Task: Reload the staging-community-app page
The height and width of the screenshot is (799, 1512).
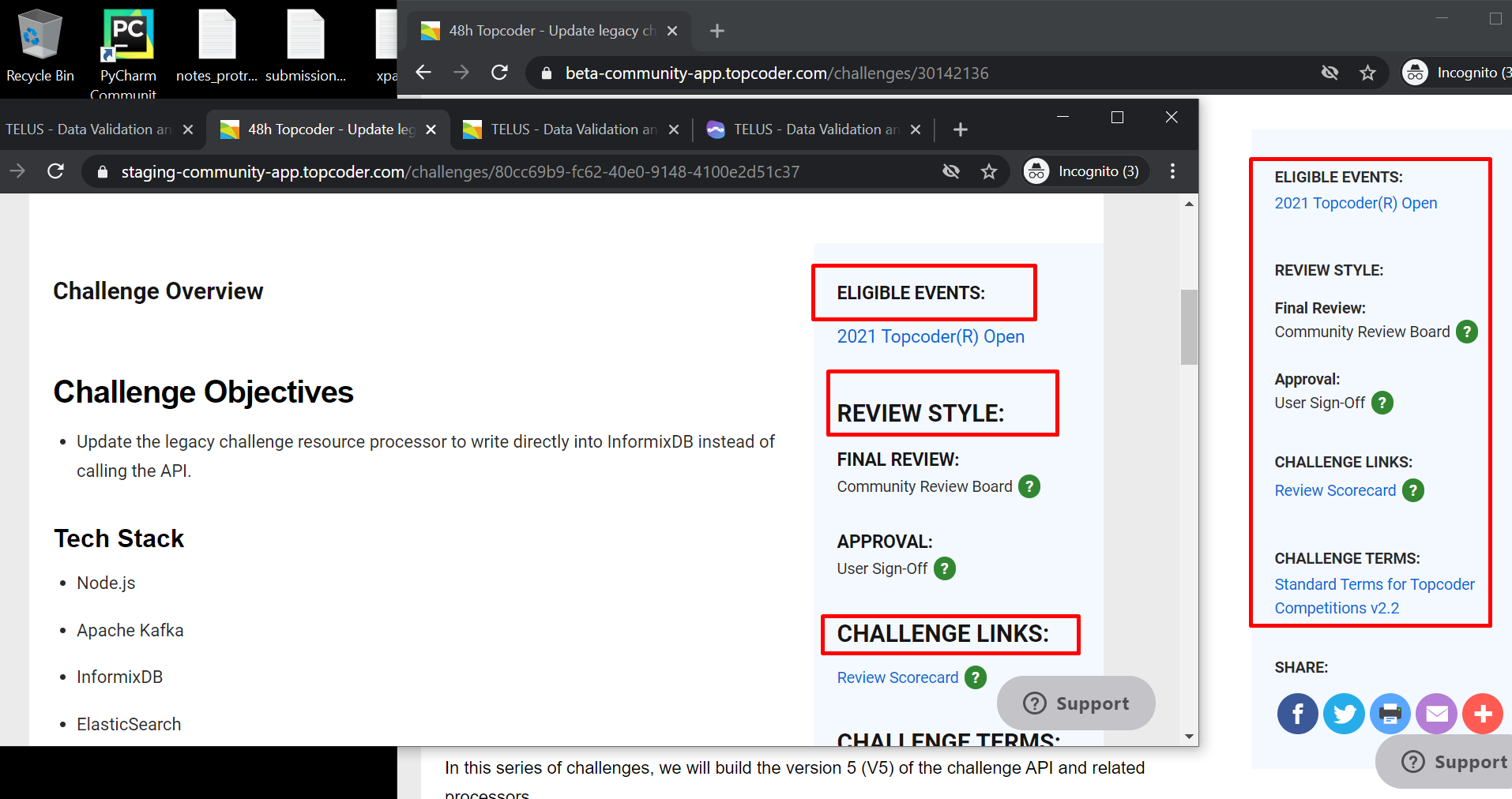Action: (55, 171)
